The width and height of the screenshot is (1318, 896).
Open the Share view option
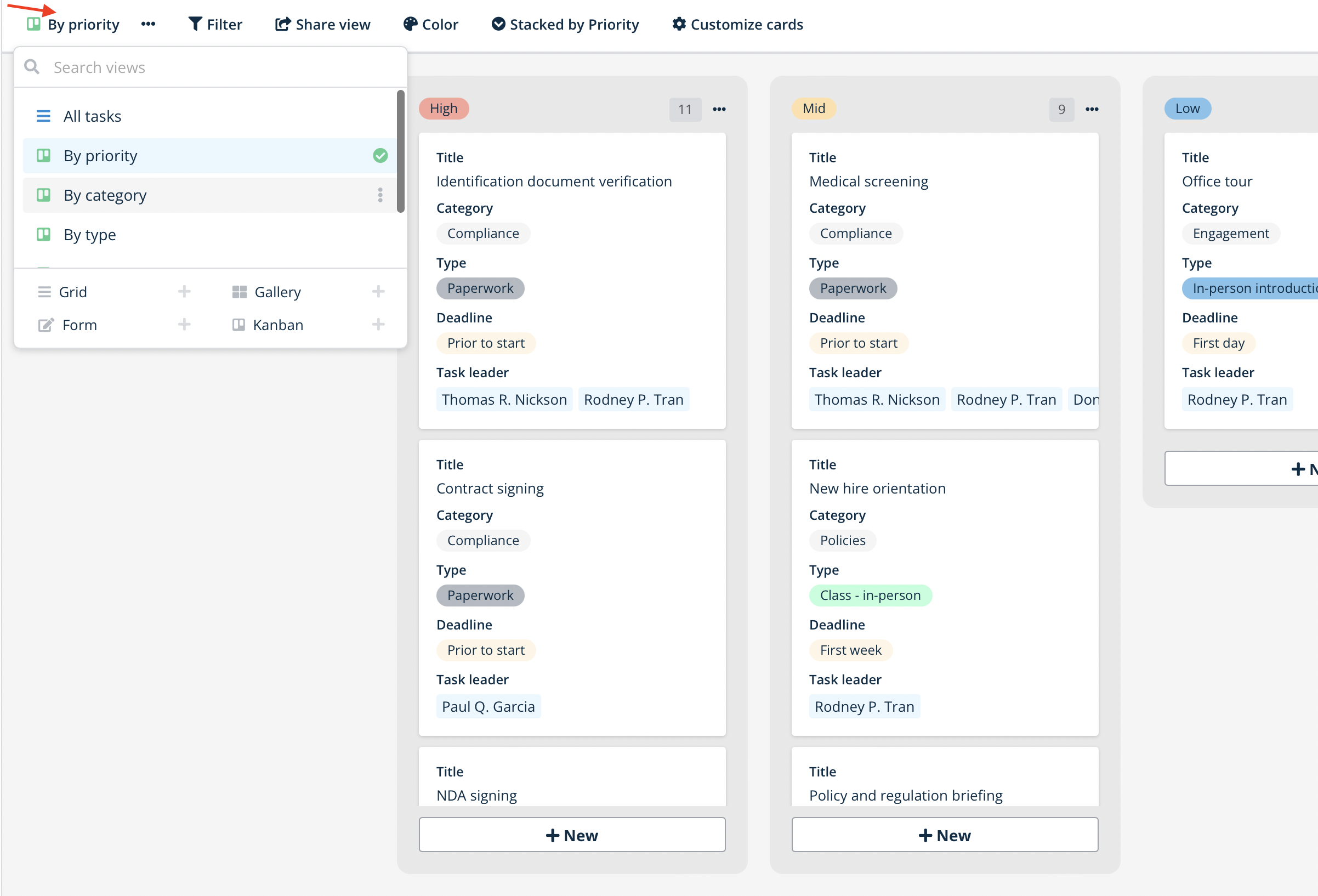click(x=322, y=24)
